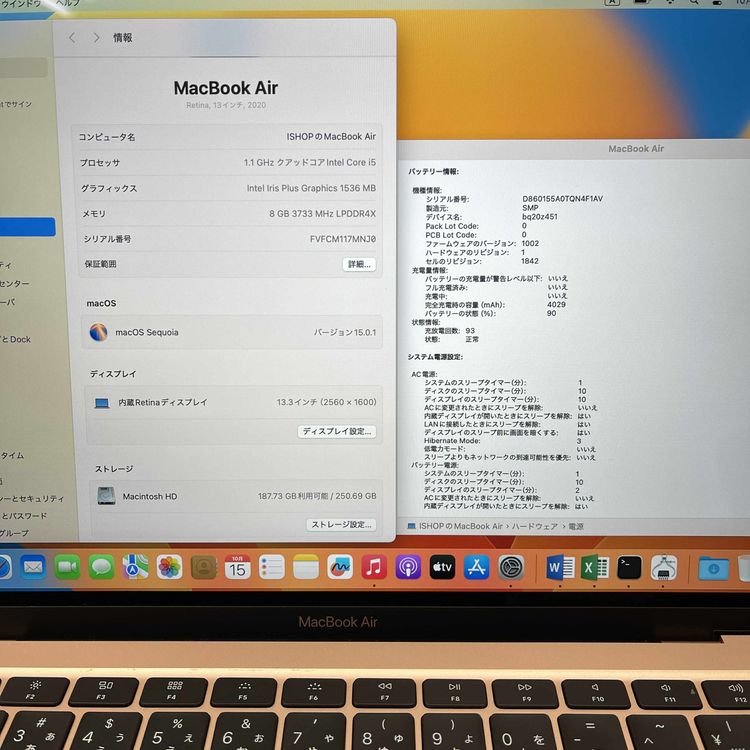Open the Mail app in the Dock
Screen dimensions: 750x750
point(33,567)
